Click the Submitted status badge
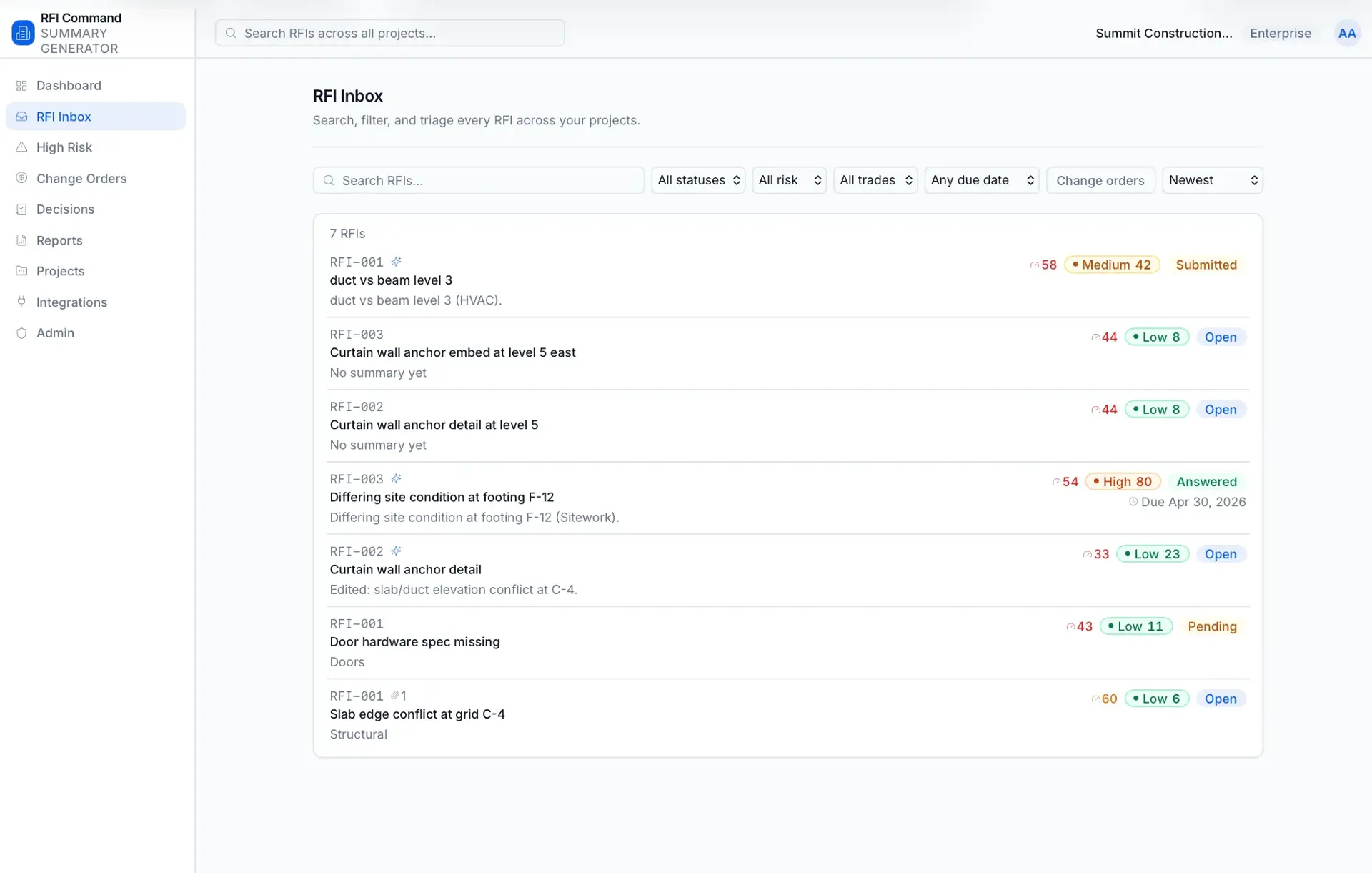1372x873 pixels. click(1206, 265)
